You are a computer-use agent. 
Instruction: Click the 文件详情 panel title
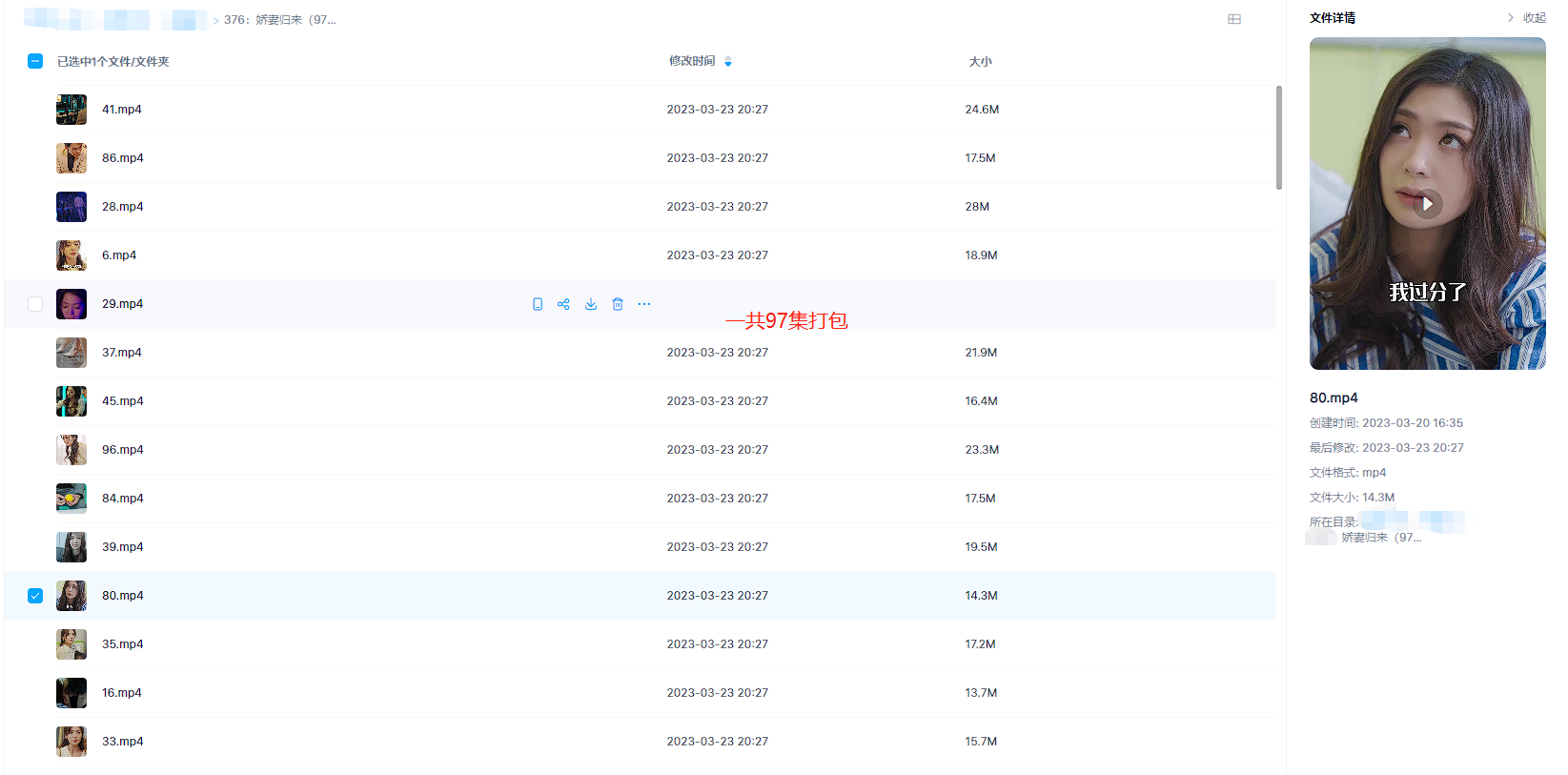click(x=1333, y=18)
